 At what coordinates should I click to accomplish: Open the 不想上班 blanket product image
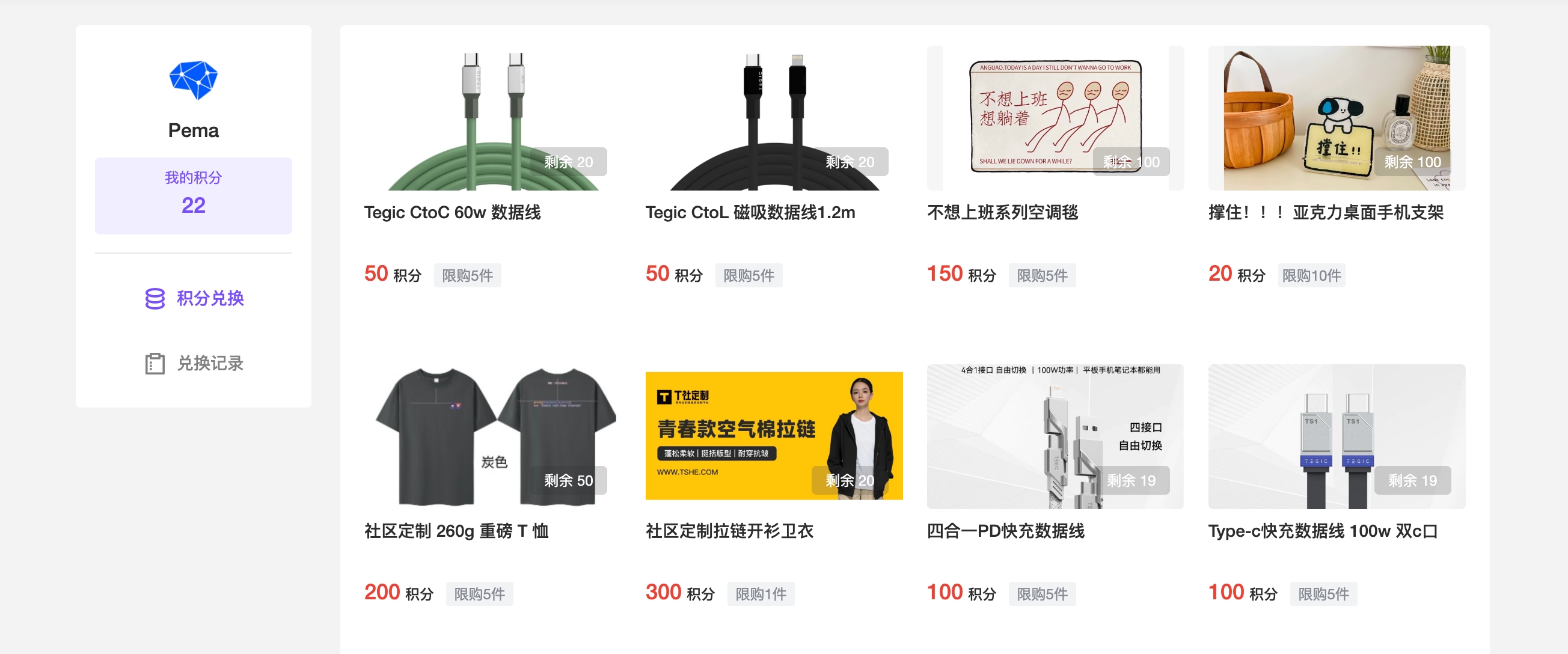[1055, 118]
